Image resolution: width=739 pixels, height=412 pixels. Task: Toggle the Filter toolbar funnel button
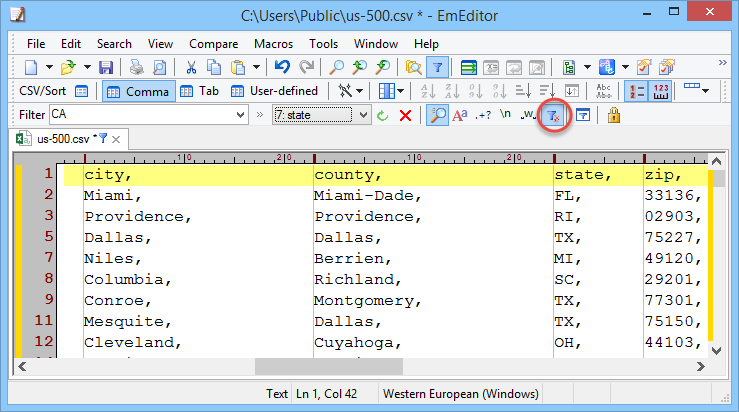(437, 67)
